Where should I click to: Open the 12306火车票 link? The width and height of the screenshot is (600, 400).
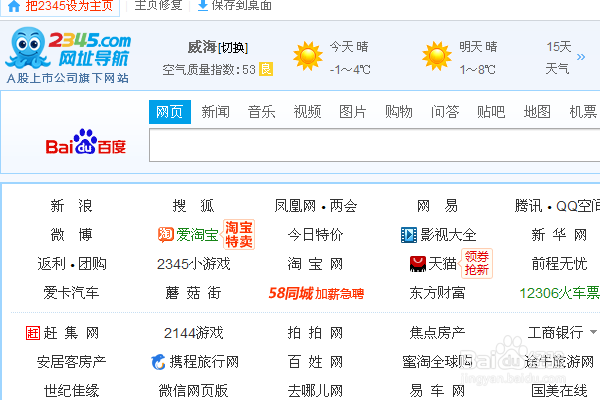(559, 293)
